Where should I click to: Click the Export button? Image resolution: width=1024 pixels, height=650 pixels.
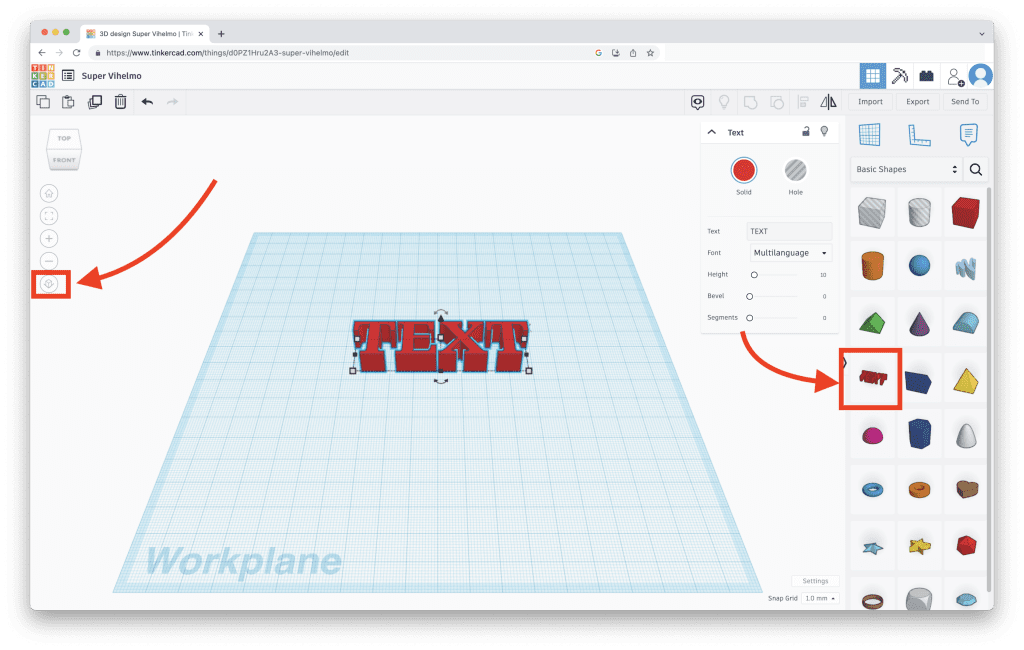(917, 101)
